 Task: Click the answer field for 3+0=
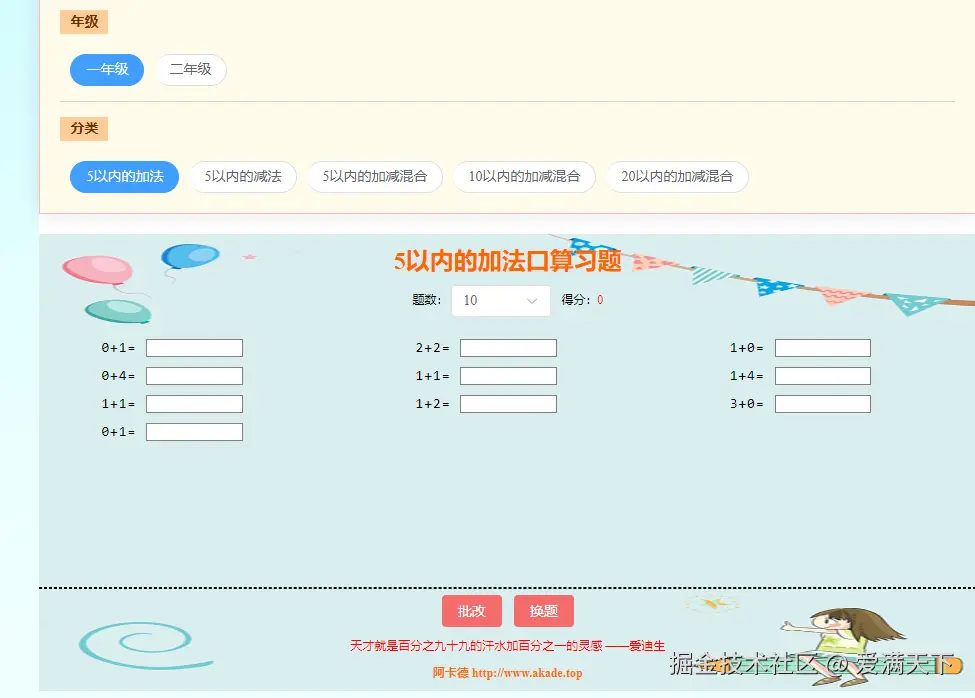pyautogui.click(x=823, y=403)
